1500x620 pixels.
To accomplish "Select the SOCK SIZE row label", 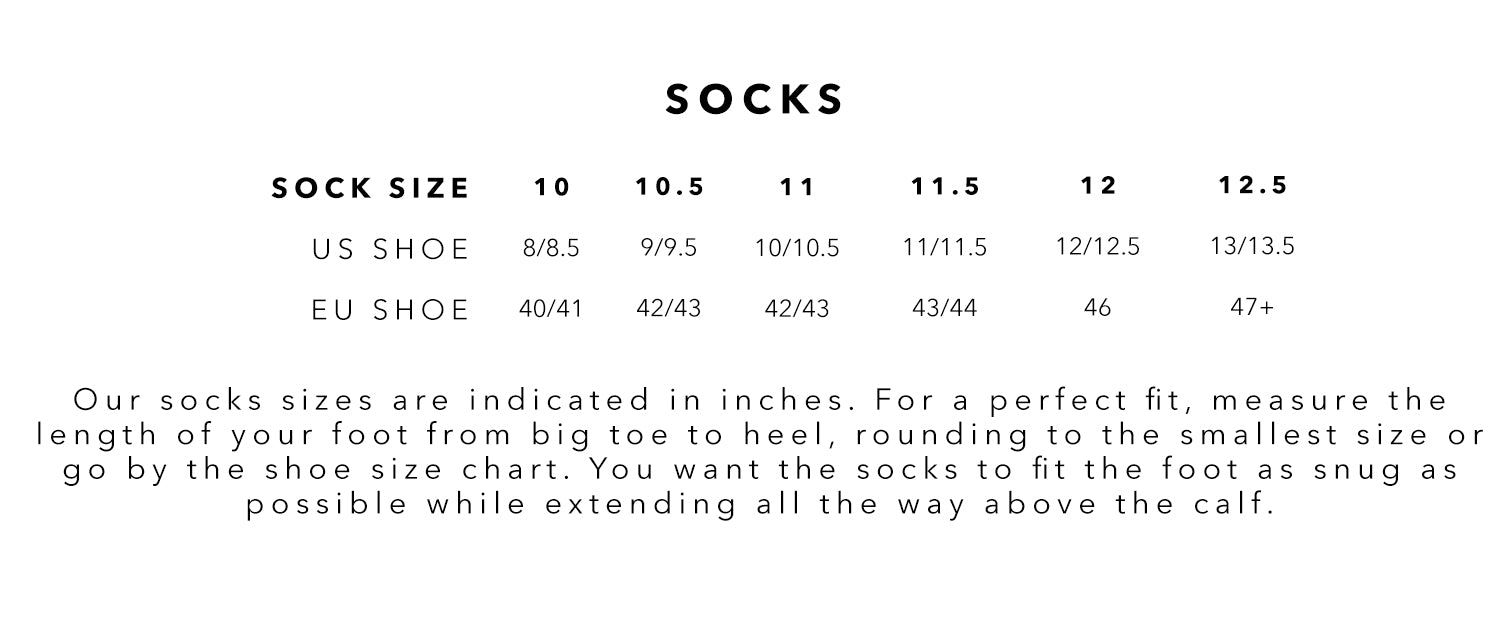I will coord(370,188).
